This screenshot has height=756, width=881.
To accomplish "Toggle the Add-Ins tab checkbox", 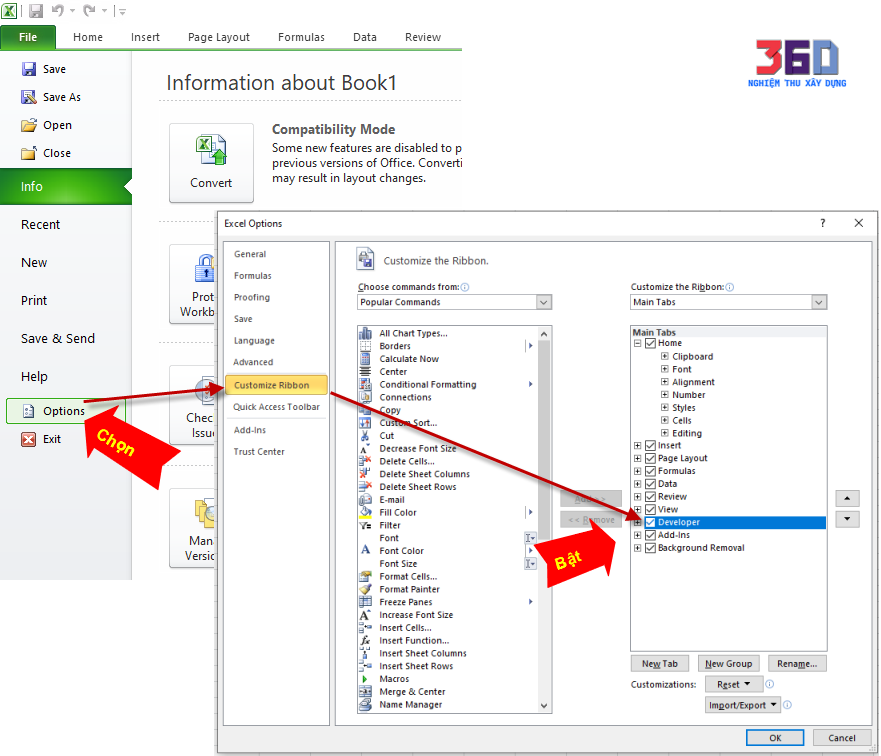I will tap(651, 535).
